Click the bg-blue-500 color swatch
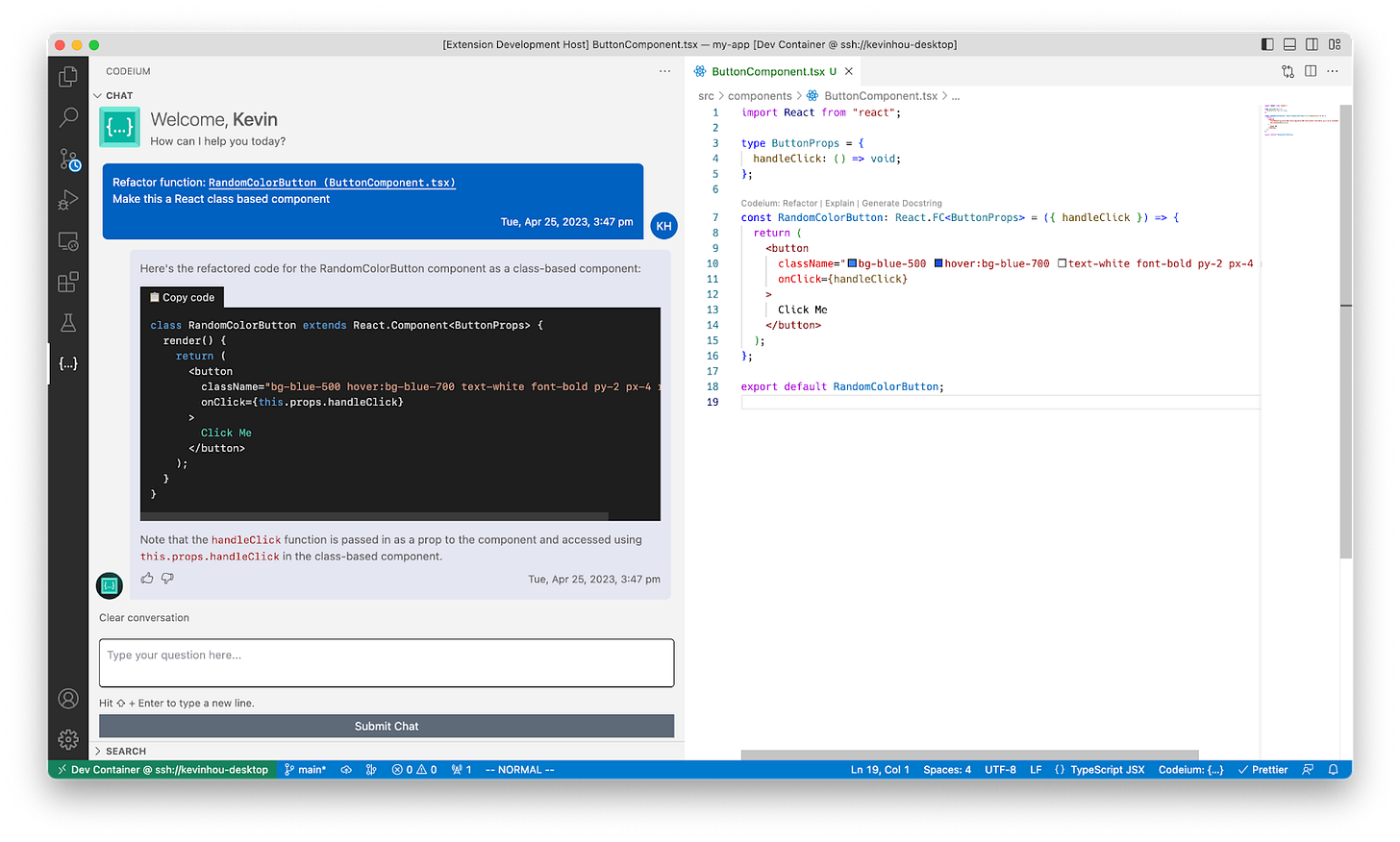 852,263
